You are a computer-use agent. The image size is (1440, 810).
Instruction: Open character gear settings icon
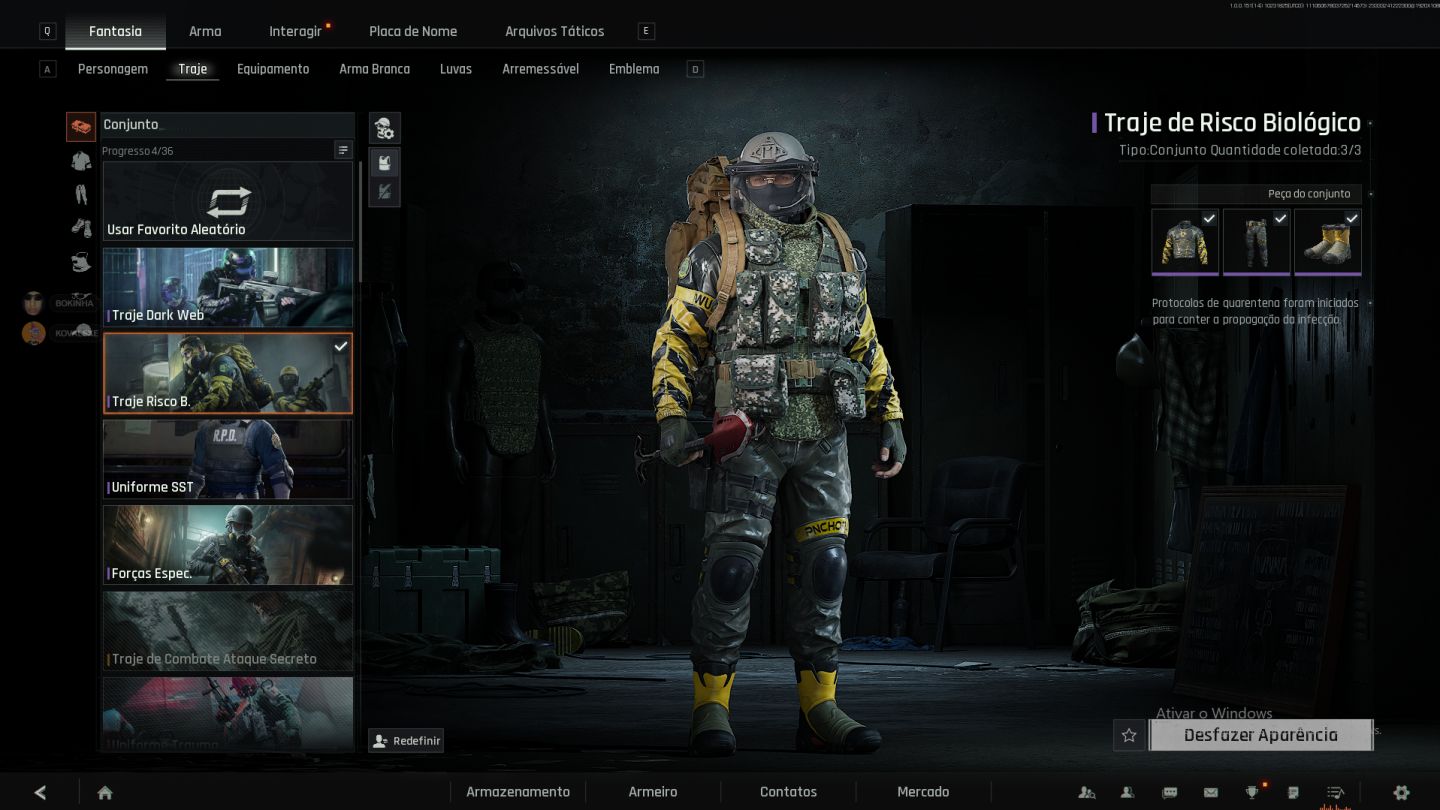click(385, 128)
